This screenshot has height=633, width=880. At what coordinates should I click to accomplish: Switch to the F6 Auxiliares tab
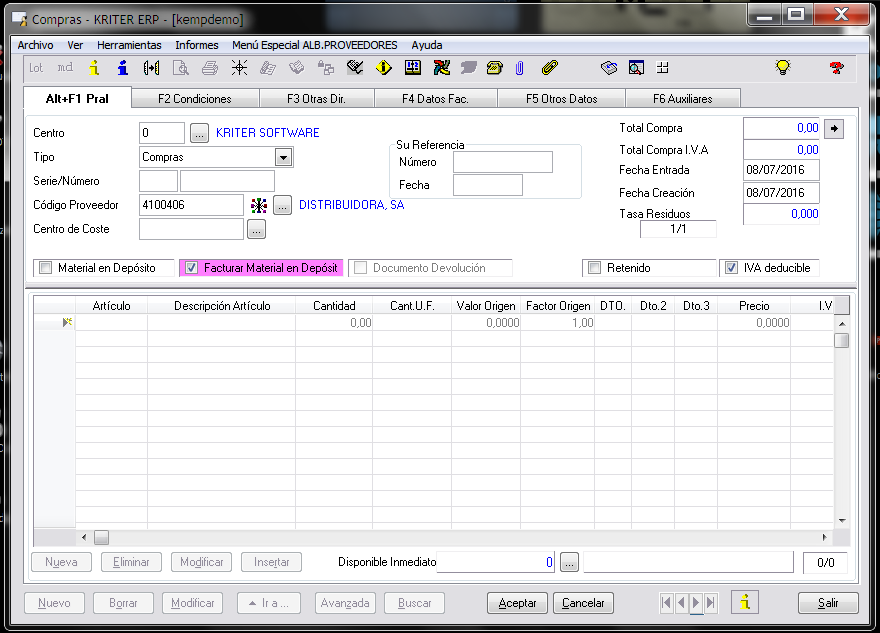682,99
